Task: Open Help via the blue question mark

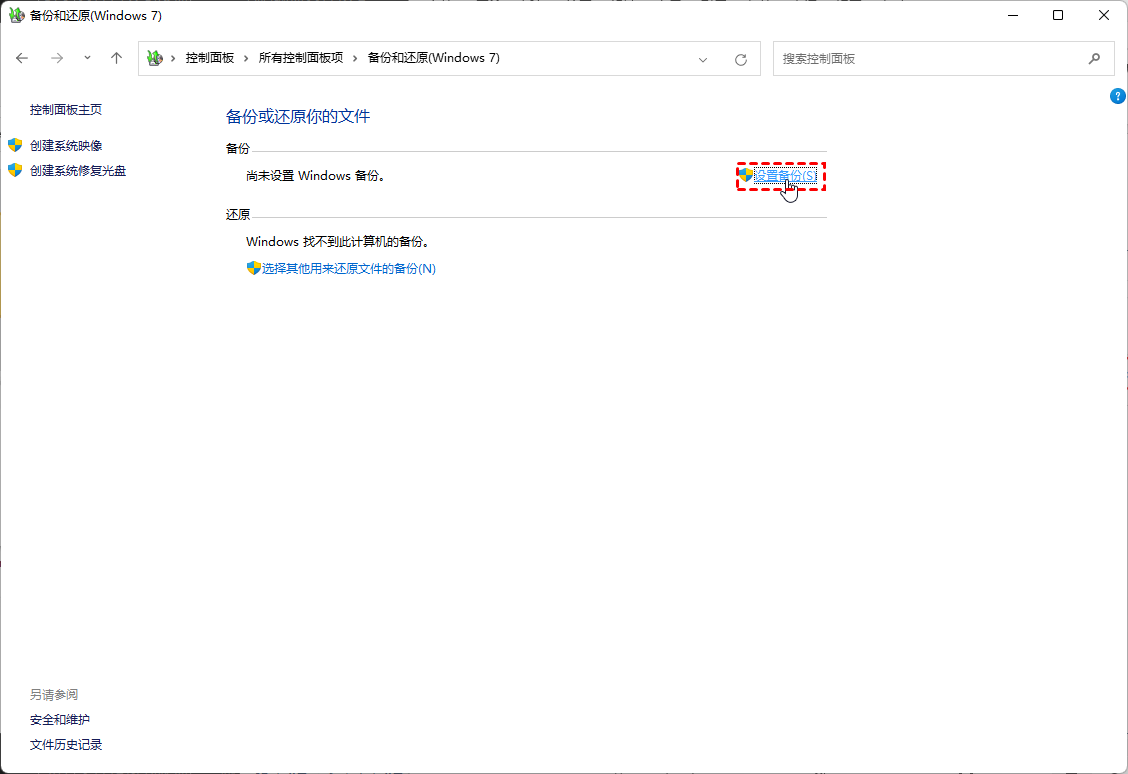Action: pyautogui.click(x=1118, y=96)
